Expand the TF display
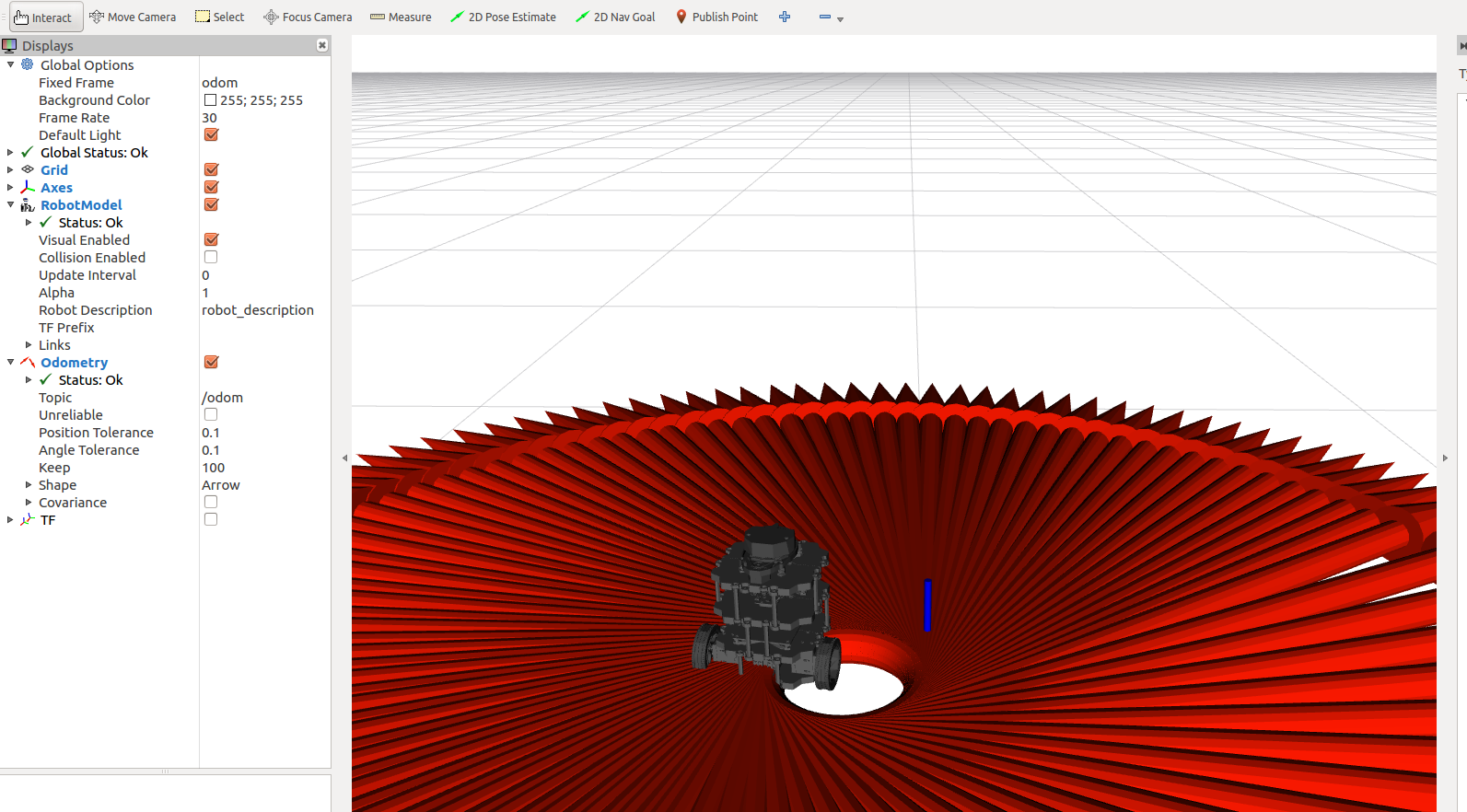 point(10,519)
